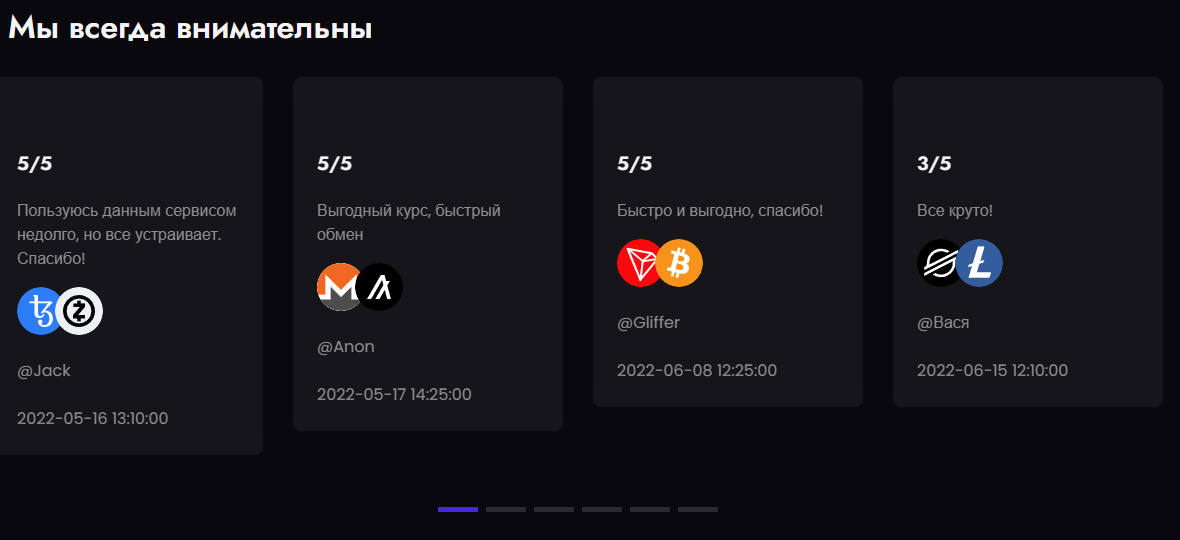Image resolution: width=1180 pixels, height=540 pixels.
Task: Click the Algorand coin icon
Action: tap(380, 287)
